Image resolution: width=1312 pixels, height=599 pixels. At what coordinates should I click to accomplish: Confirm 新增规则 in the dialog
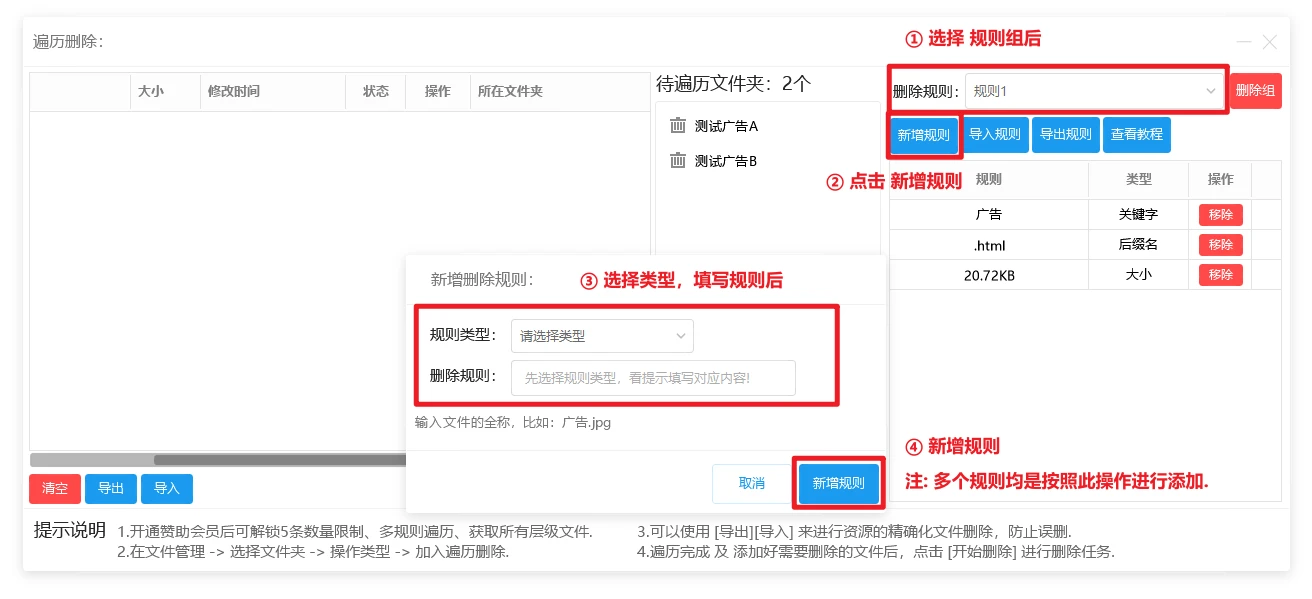click(838, 484)
